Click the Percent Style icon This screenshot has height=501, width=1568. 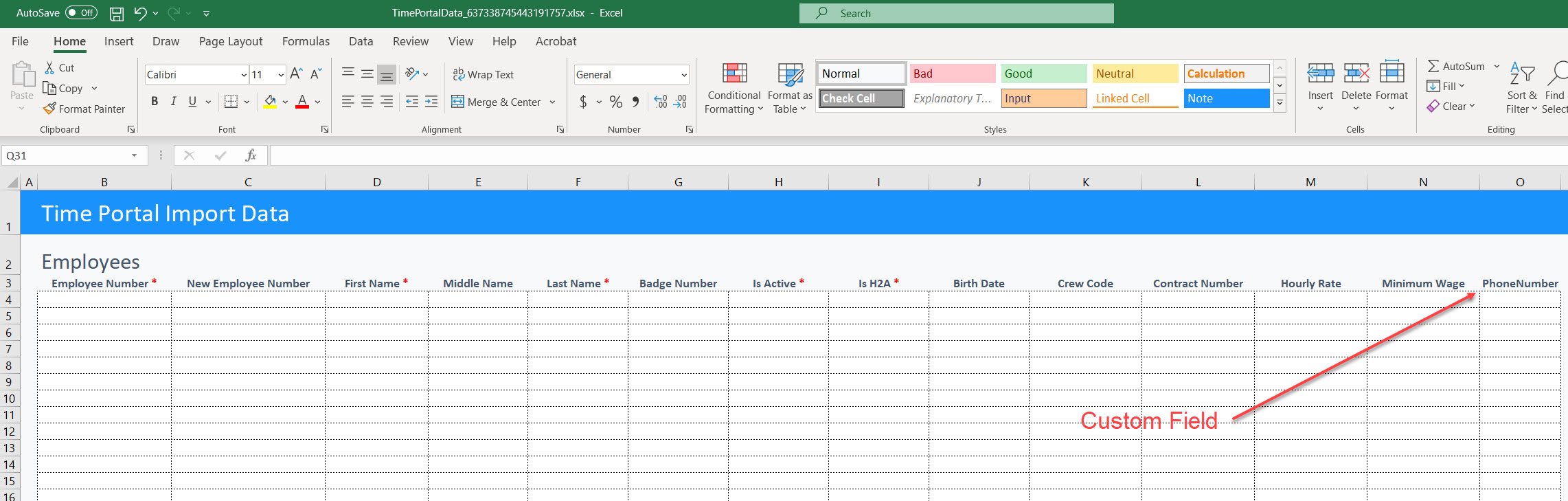pos(616,102)
